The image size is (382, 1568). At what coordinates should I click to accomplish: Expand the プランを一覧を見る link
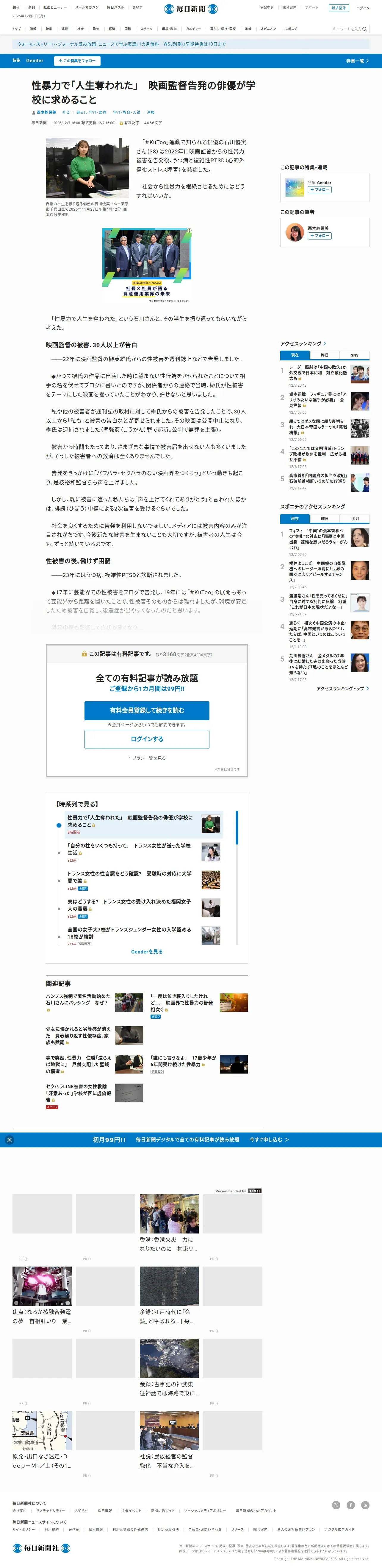(x=147, y=758)
